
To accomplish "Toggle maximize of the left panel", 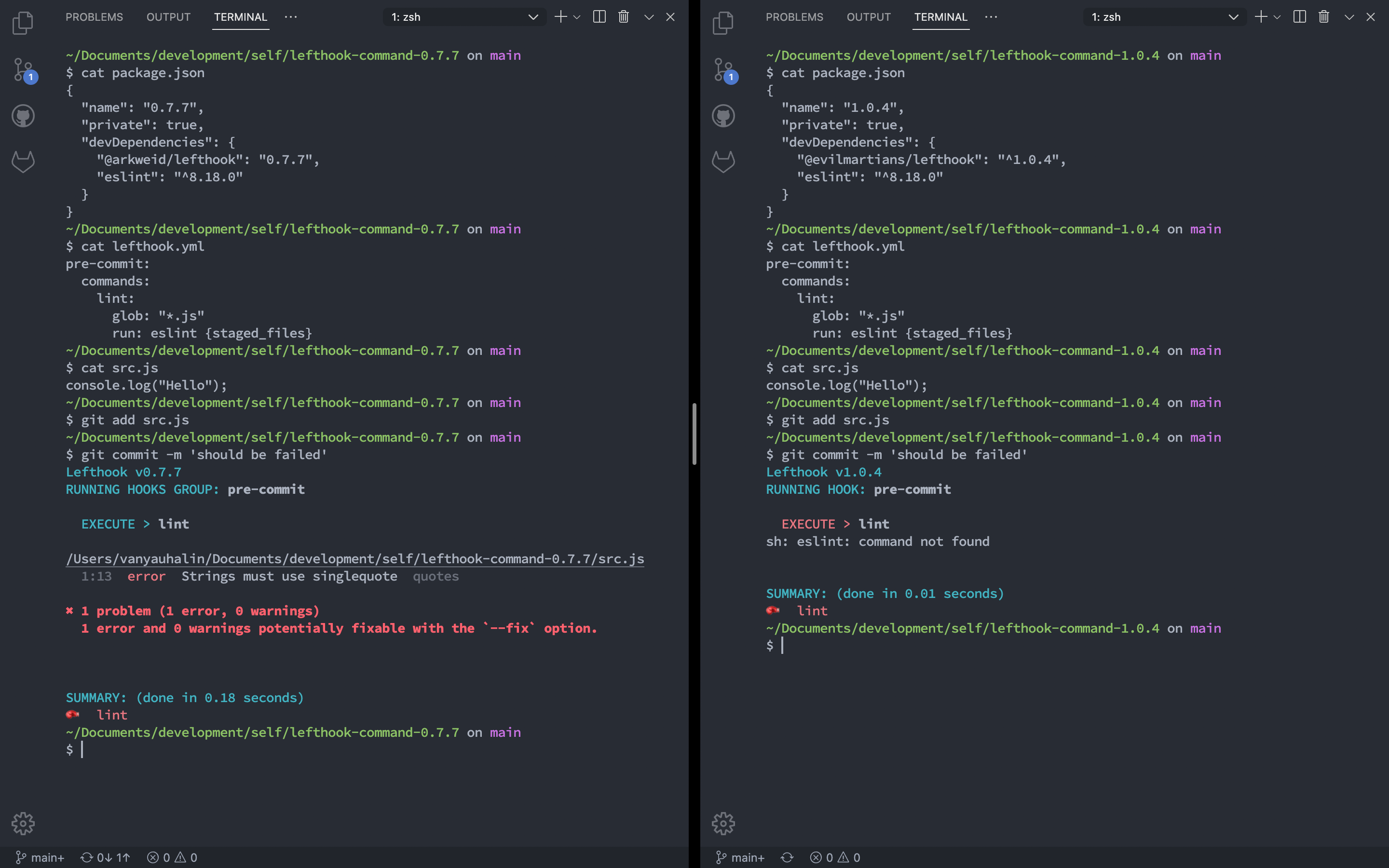I will (649, 17).
